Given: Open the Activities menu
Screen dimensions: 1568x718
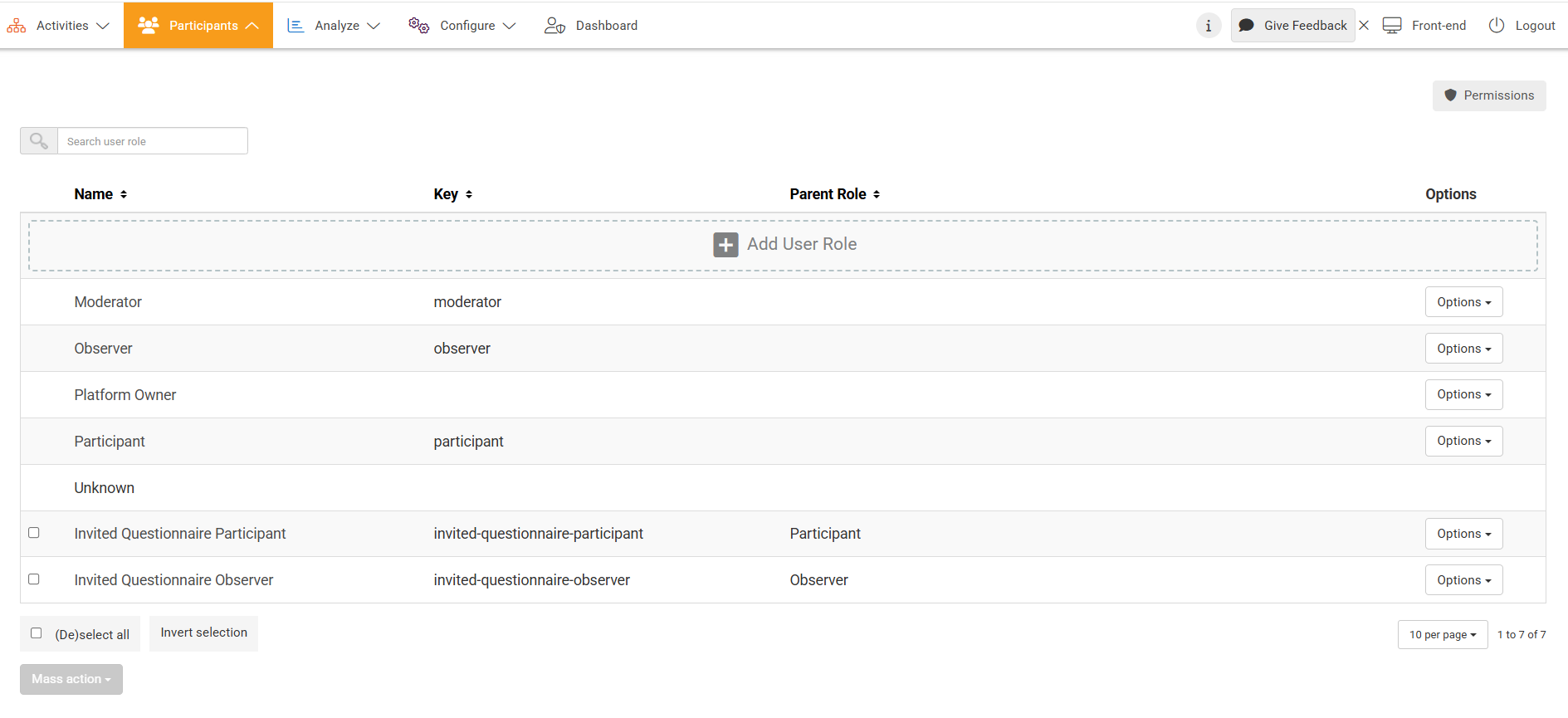Looking at the screenshot, I should (x=58, y=26).
